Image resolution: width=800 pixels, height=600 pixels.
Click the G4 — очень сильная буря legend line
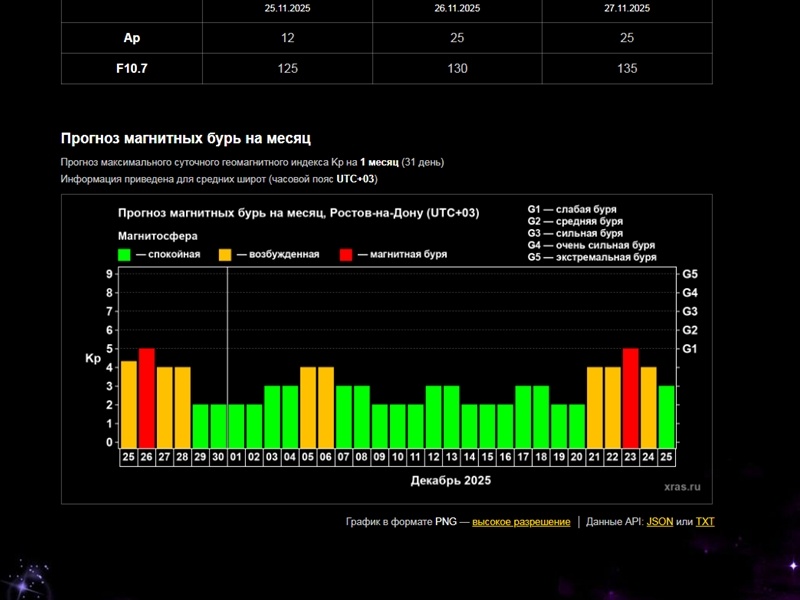[x=591, y=245]
